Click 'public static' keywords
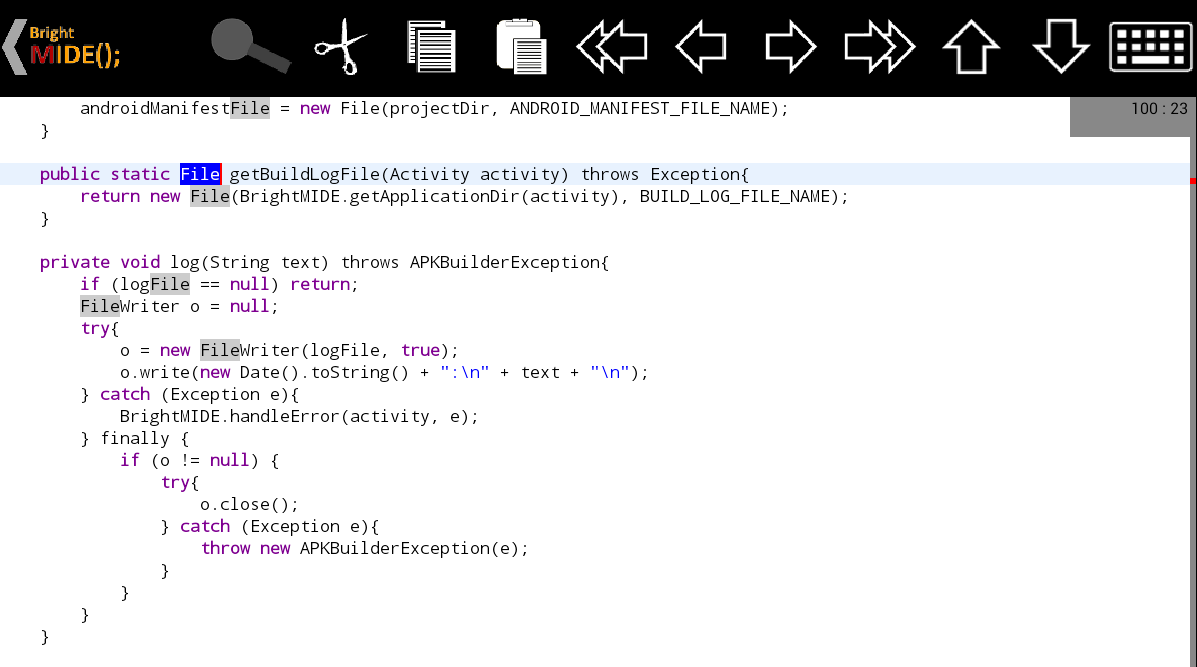1197x667 pixels. [105, 174]
